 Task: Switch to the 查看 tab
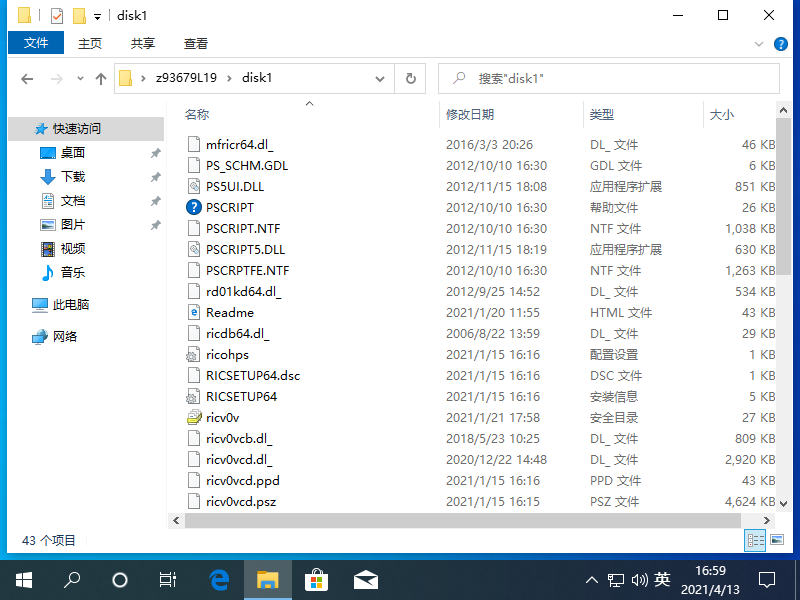coord(194,43)
